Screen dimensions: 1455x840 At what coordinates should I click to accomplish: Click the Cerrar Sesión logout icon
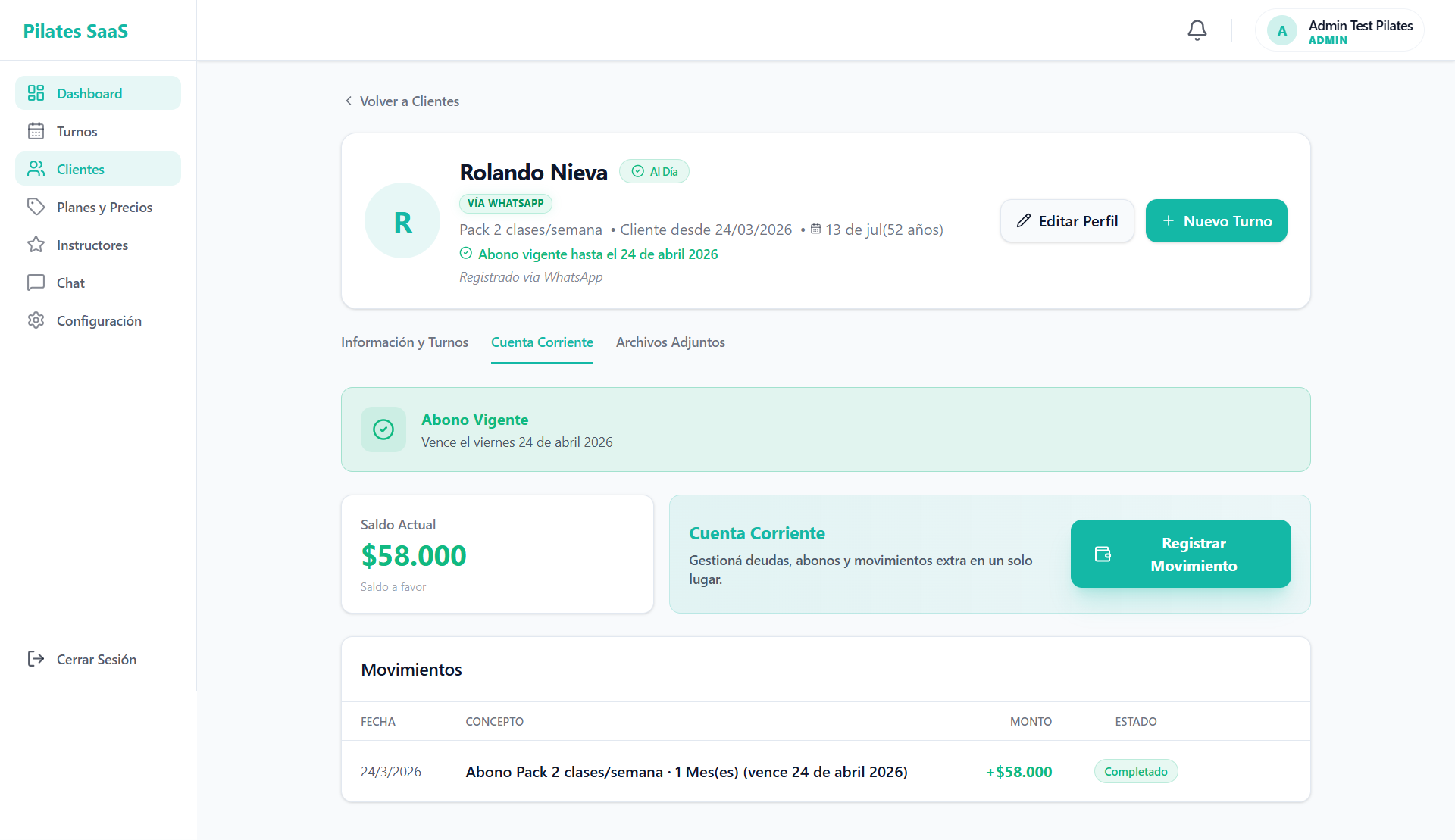pos(36,659)
